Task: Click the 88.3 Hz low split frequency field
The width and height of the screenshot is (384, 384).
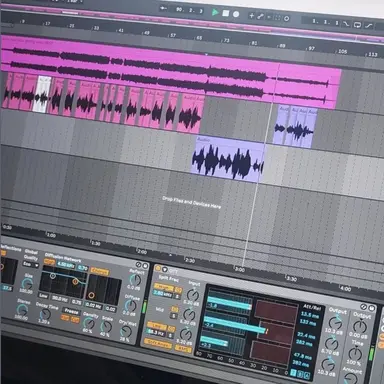Action: [x=155, y=332]
